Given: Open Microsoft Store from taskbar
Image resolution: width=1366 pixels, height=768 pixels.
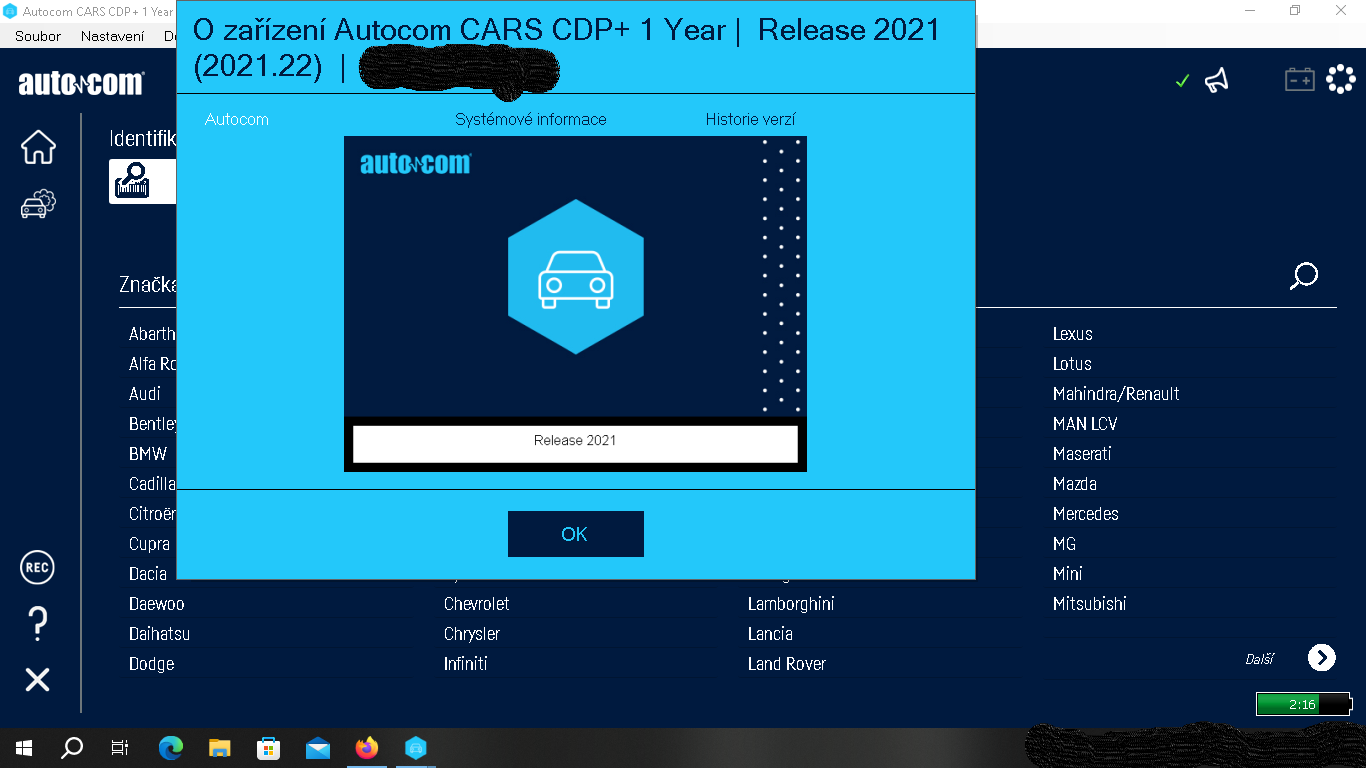Looking at the screenshot, I should click(x=269, y=747).
